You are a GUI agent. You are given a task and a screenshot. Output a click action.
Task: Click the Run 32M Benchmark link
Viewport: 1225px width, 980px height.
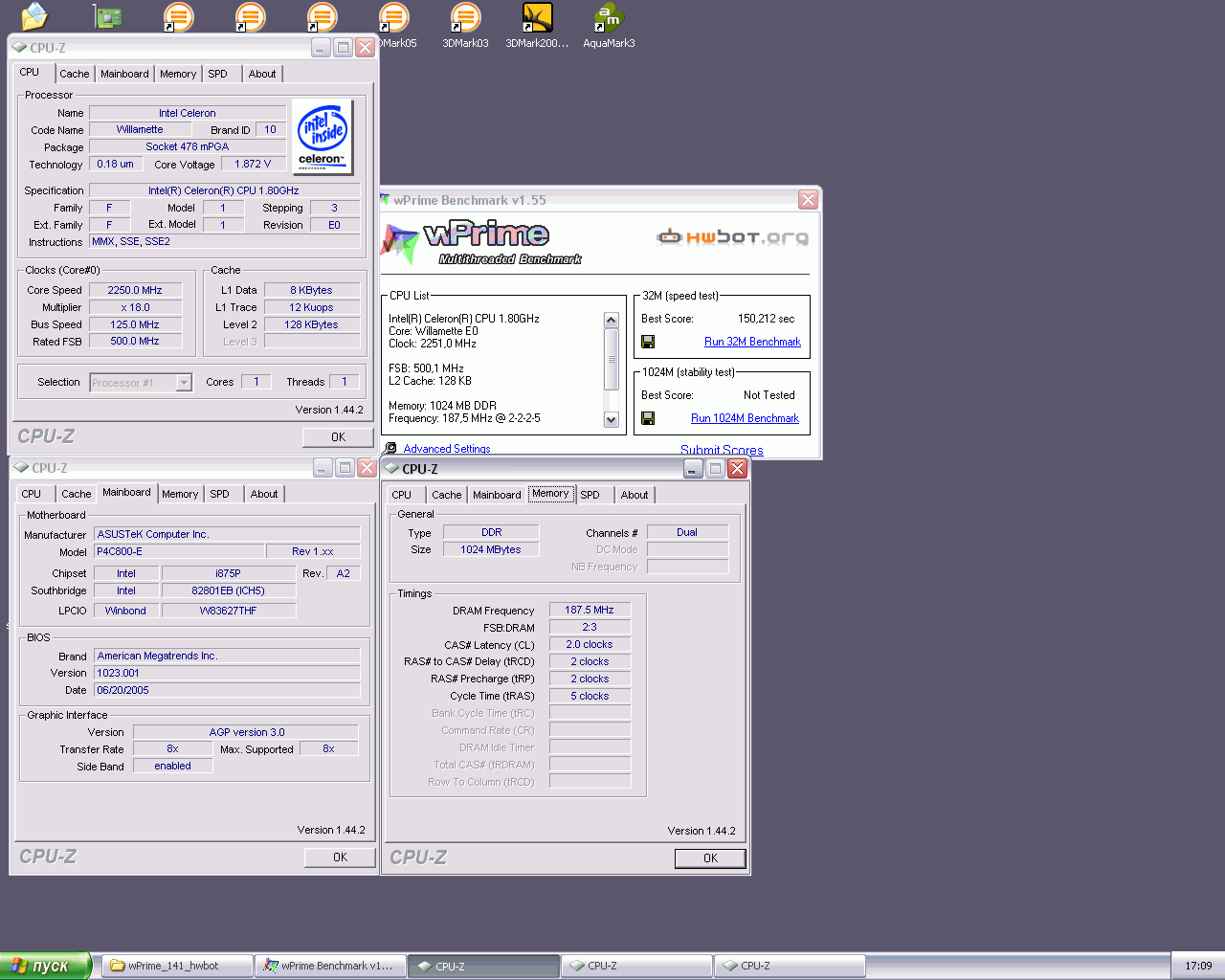(x=752, y=342)
